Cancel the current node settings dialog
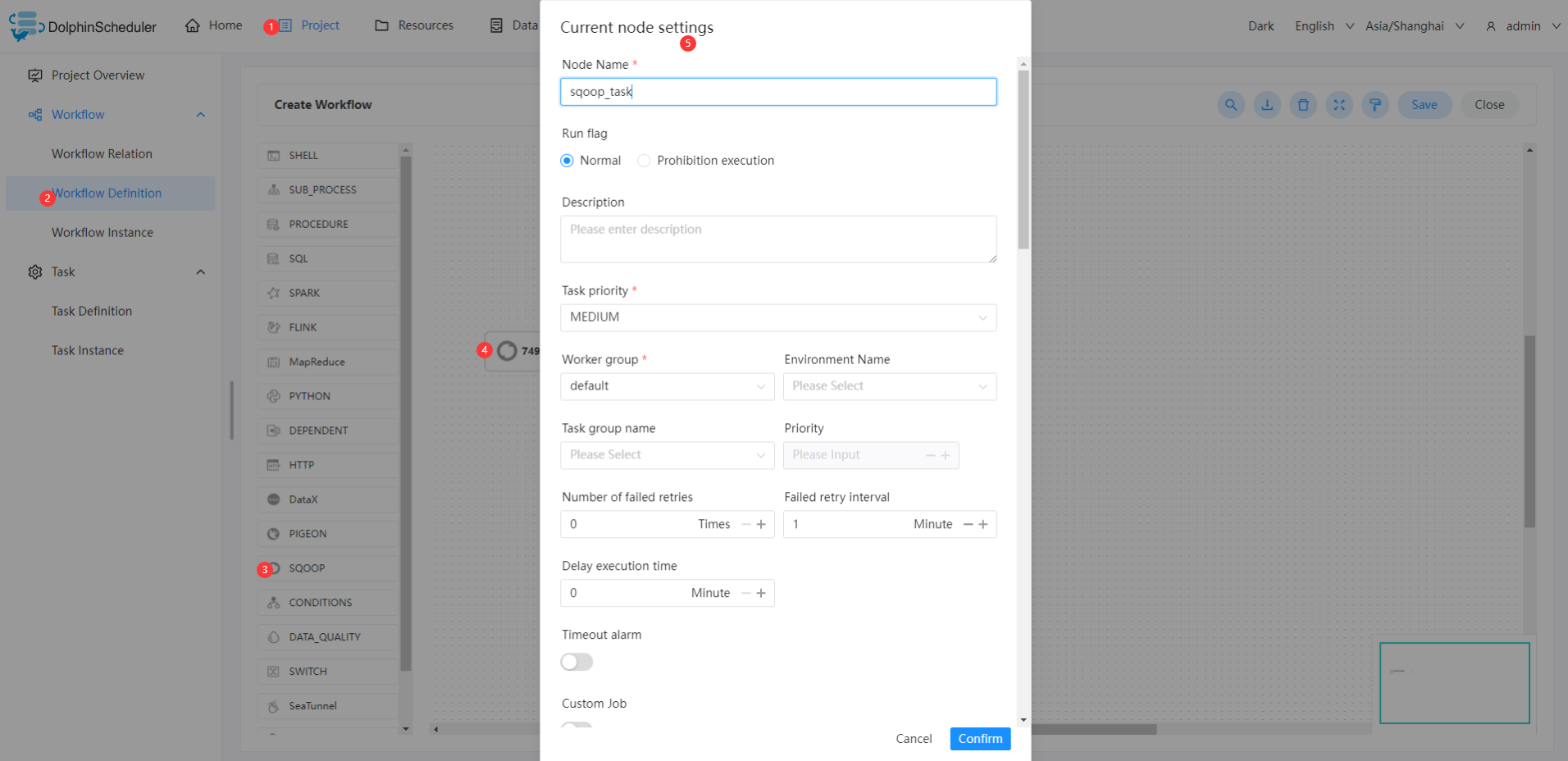The height and width of the screenshot is (761, 1568). [914, 739]
